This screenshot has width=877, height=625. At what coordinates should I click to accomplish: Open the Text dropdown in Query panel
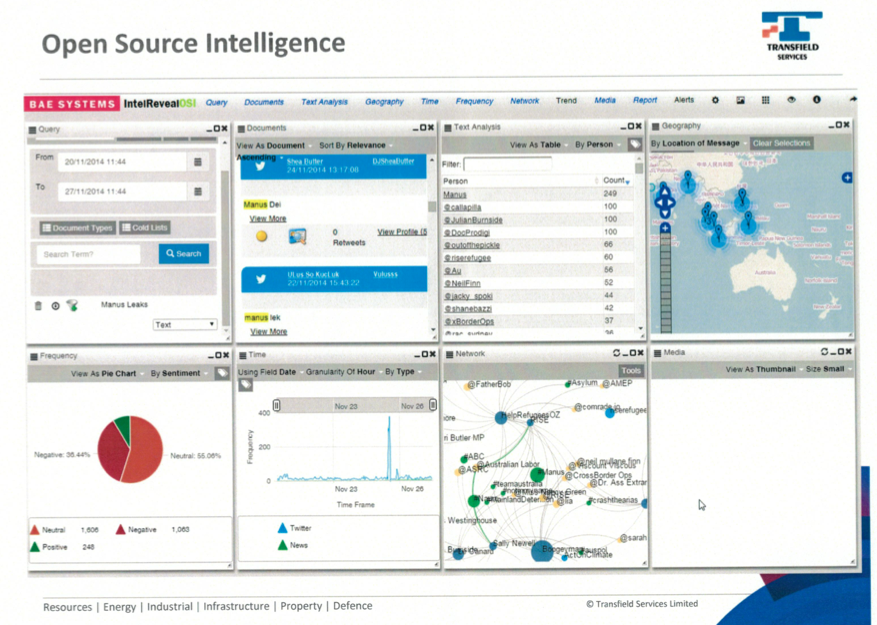click(x=185, y=325)
